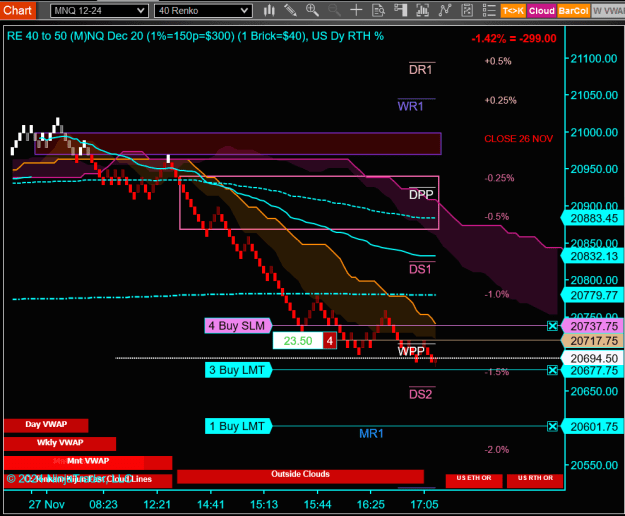Toggle the US ETH OR button
Image resolution: width=625 pixels, height=516 pixels.
(x=474, y=481)
